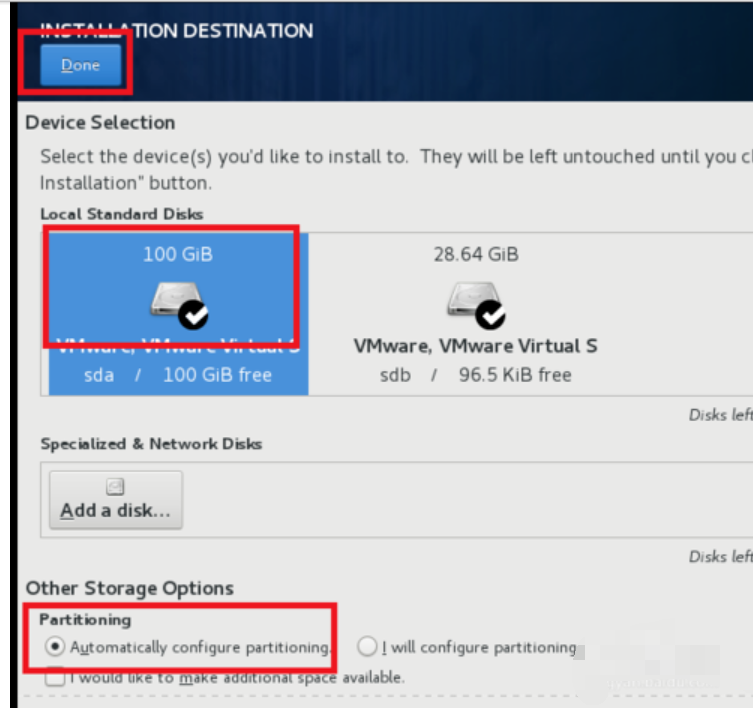Click the 'sdb / 96.5 KiB free' text
The width and height of the screenshot is (753, 708).
[x=475, y=375]
